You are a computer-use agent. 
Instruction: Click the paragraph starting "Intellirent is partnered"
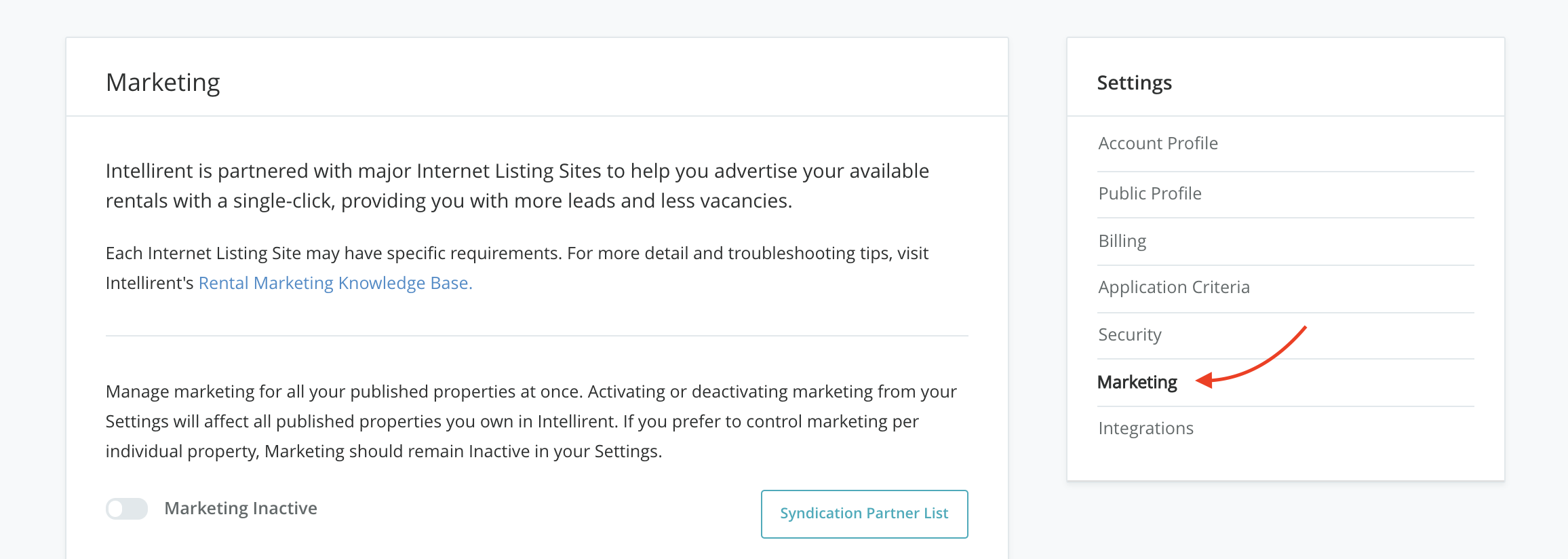(x=517, y=186)
